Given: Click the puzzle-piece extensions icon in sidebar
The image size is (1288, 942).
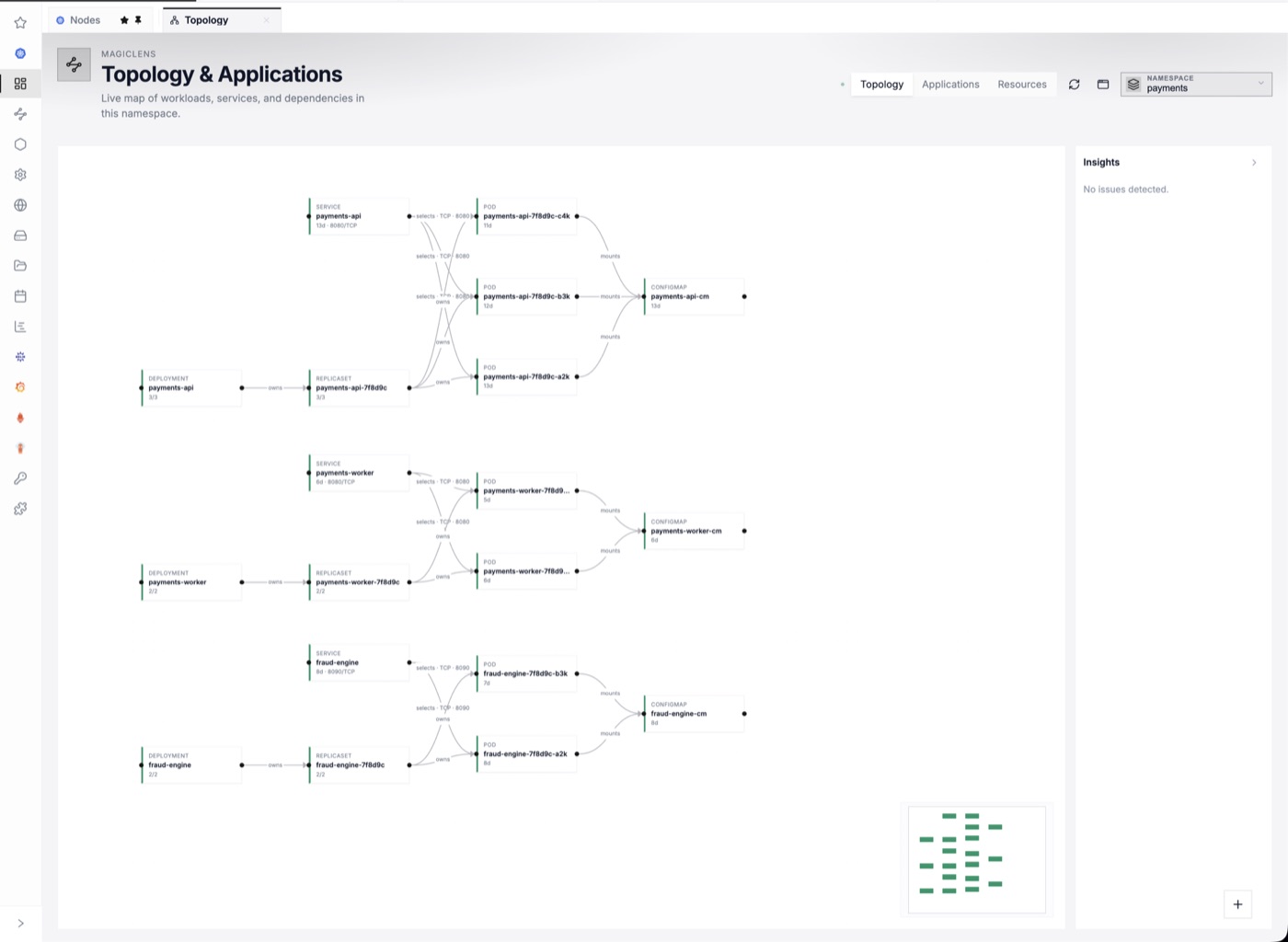Looking at the screenshot, I should (x=20, y=509).
